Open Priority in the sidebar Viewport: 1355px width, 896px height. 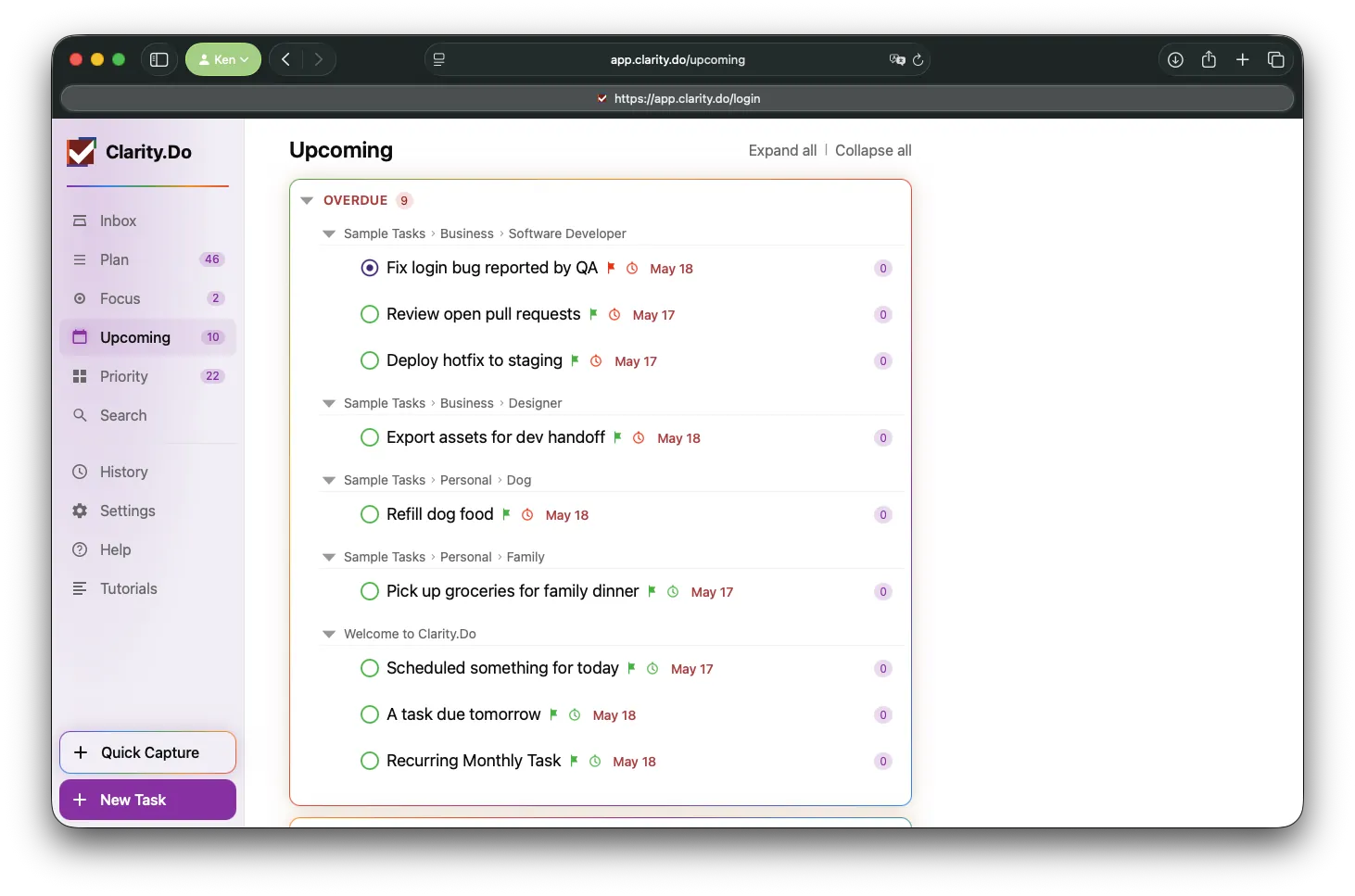pyautogui.click(x=148, y=376)
